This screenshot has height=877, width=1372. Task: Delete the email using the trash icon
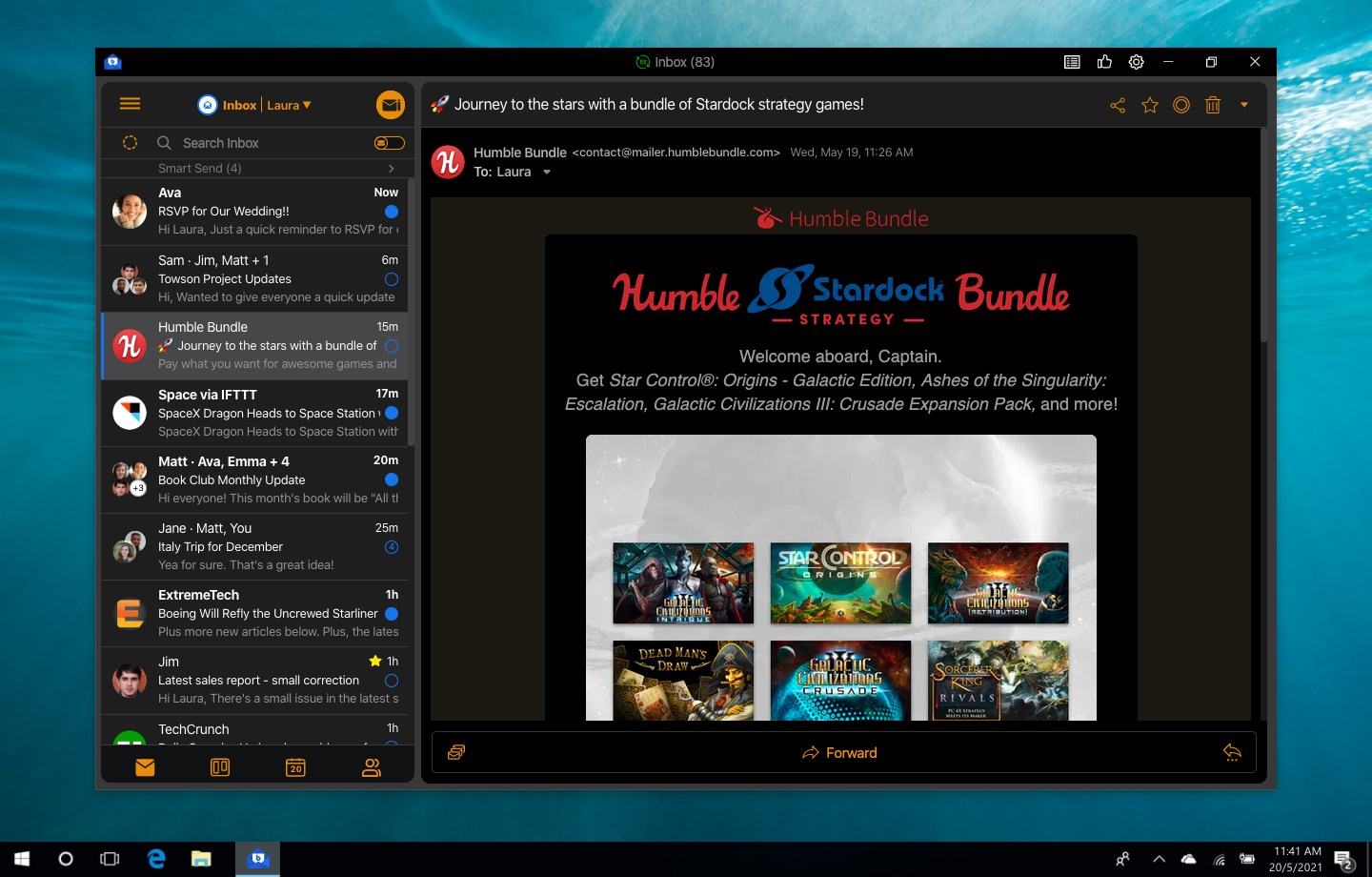click(x=1213, y=105)
